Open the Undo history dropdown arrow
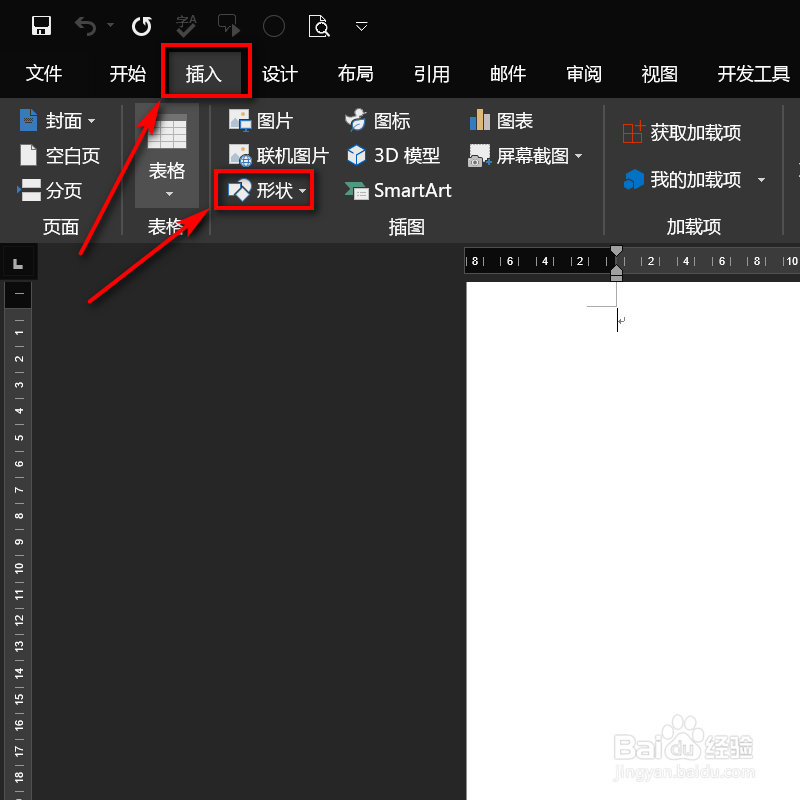The height and width of the screenshot is (800, 800). pos(110,24)
